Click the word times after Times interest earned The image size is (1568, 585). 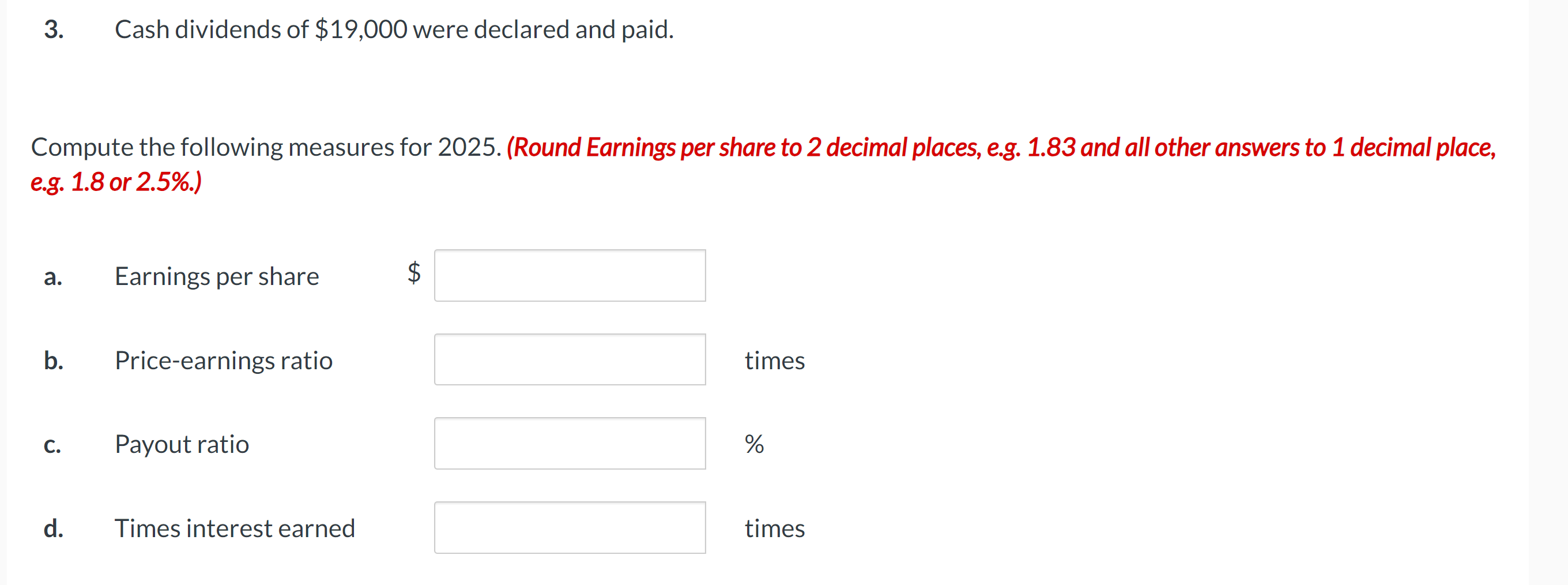point(774,528)
